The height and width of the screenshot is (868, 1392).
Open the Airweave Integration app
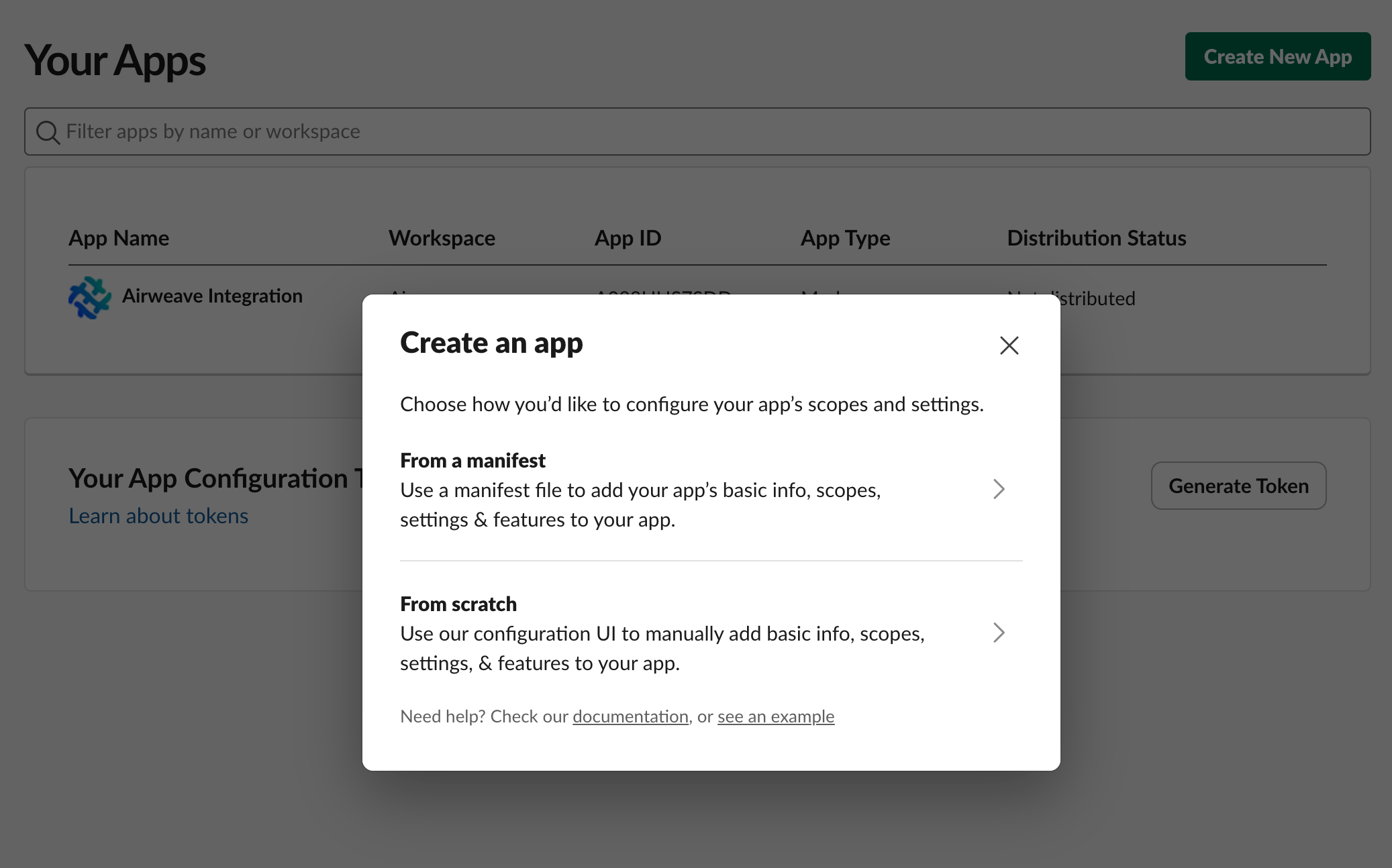(212, 296)
